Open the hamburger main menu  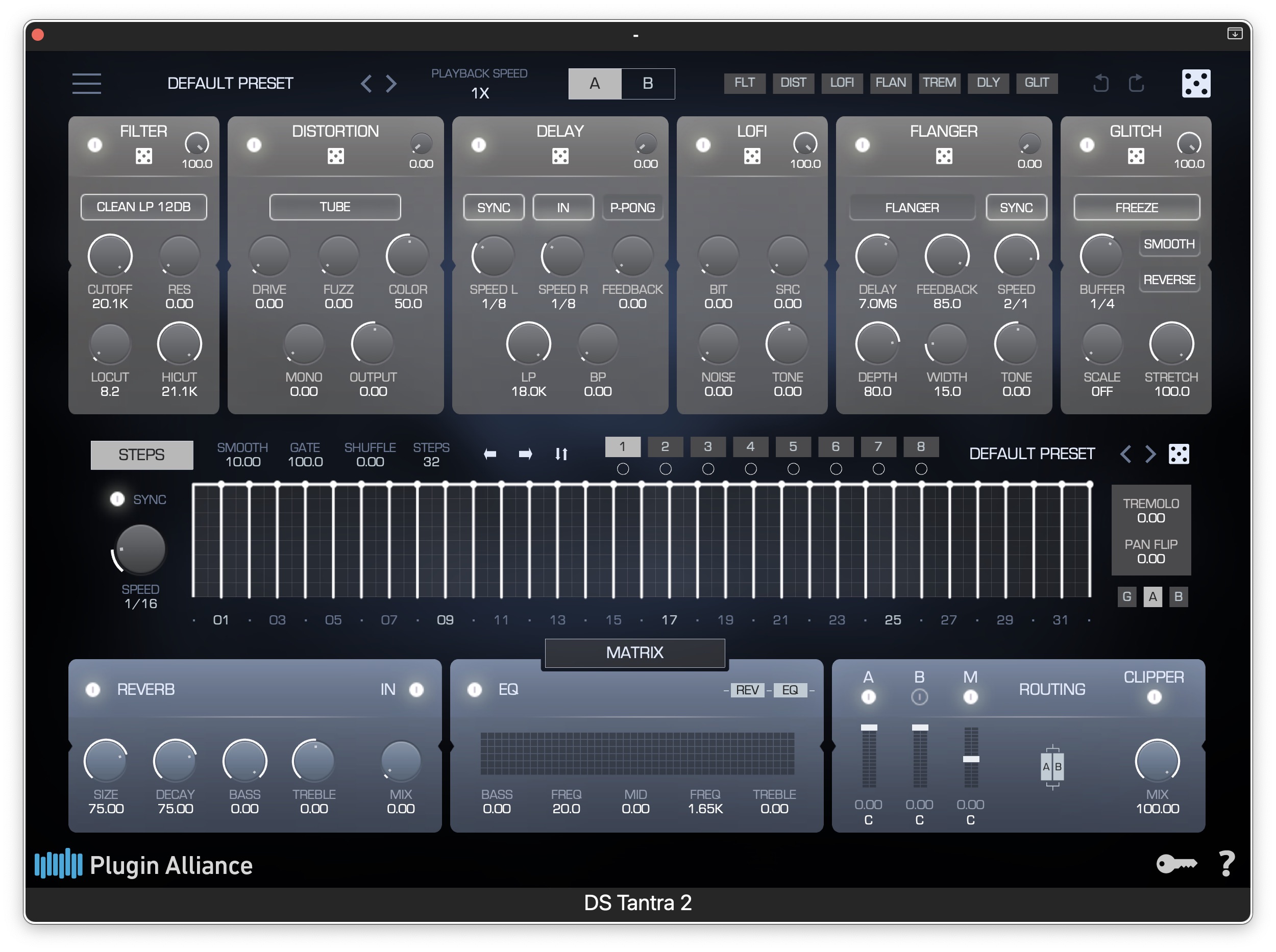[x=86, y=83]
